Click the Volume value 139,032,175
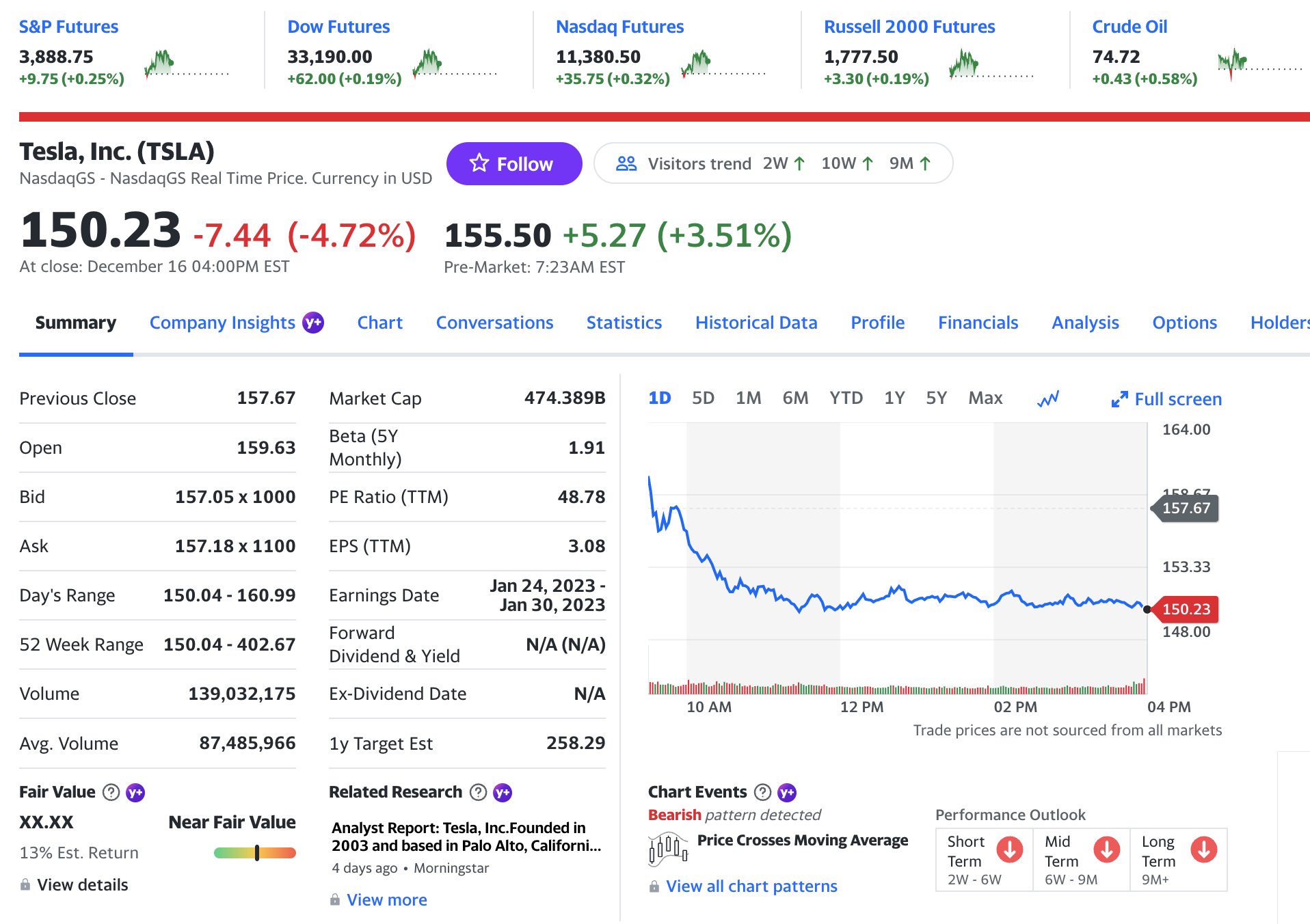The width and height of the screenshot is (1310, 924). coord(242,694)
